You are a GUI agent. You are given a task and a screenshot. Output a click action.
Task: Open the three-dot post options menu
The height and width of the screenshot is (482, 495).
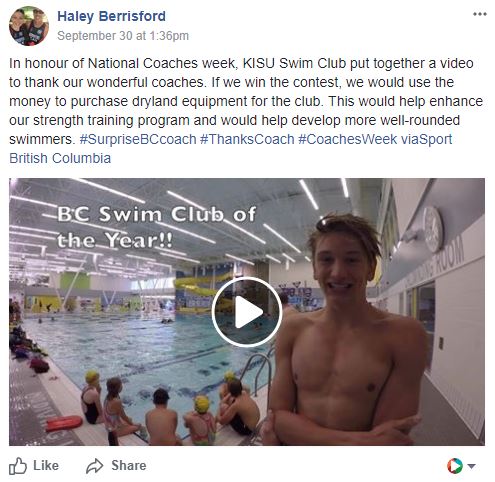tap(480, 14)
